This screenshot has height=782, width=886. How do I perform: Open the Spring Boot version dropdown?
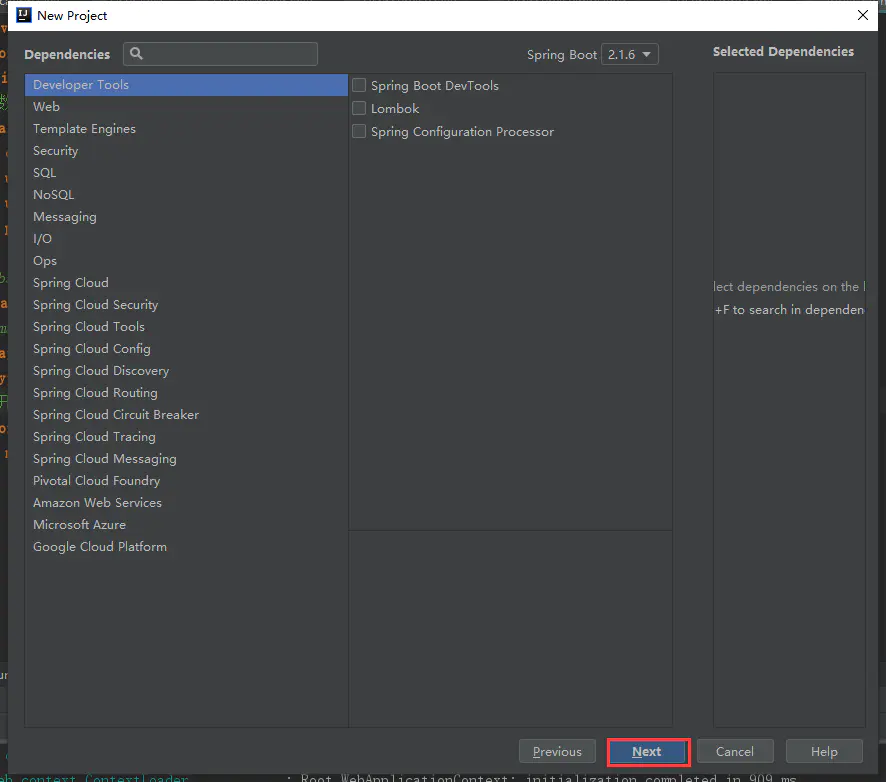point(629,54)
